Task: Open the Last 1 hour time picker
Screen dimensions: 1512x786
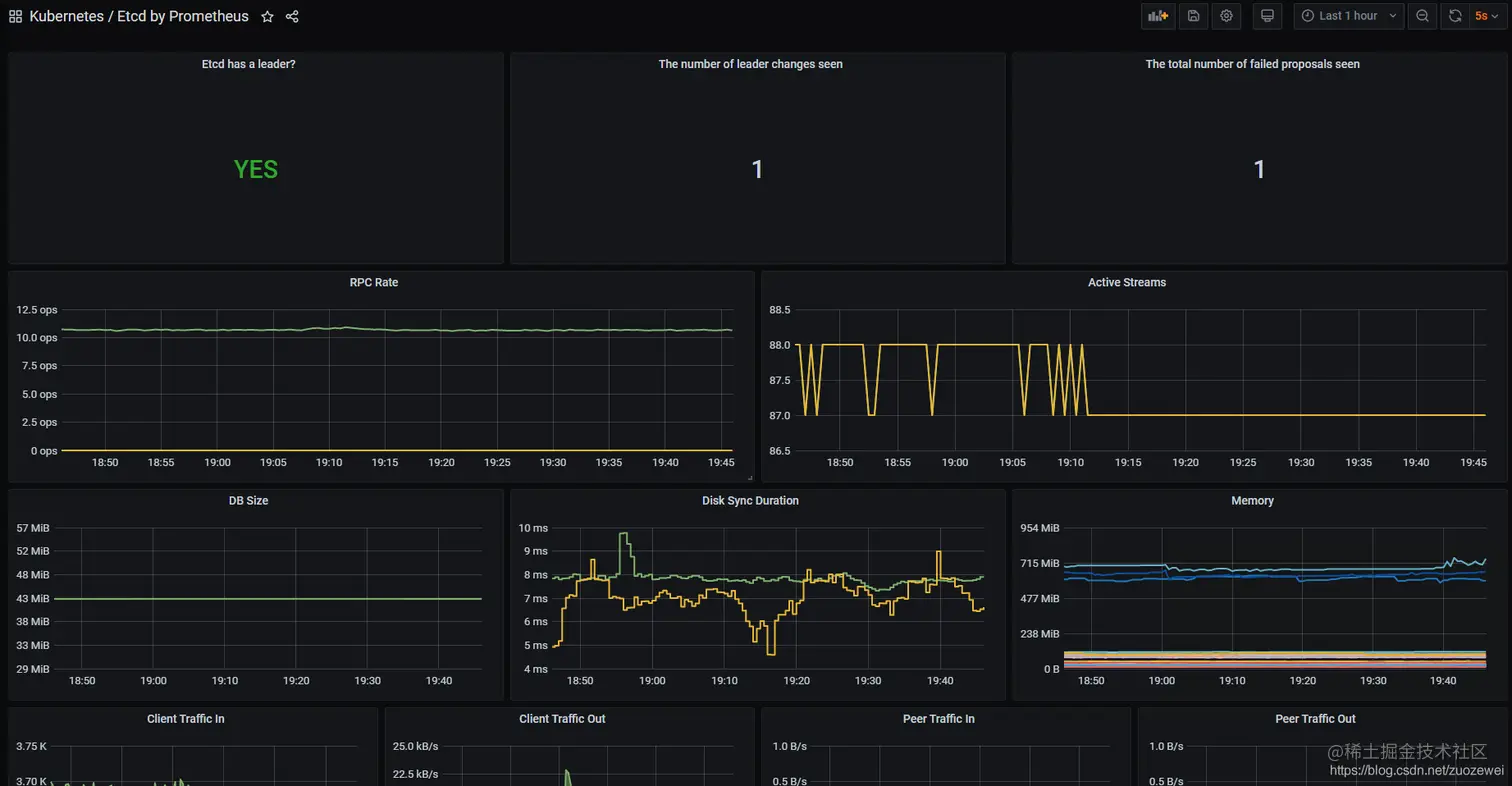Action: coord(1349,16)
